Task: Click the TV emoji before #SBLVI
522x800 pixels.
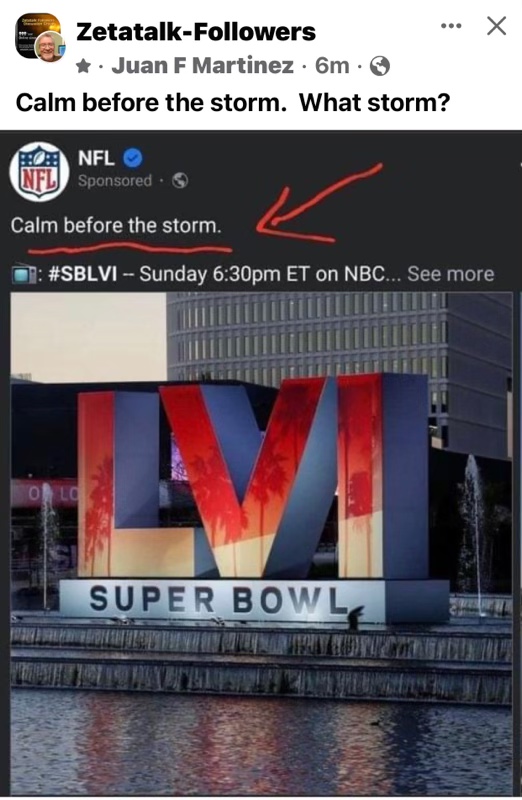Action: tap(23, 275)
